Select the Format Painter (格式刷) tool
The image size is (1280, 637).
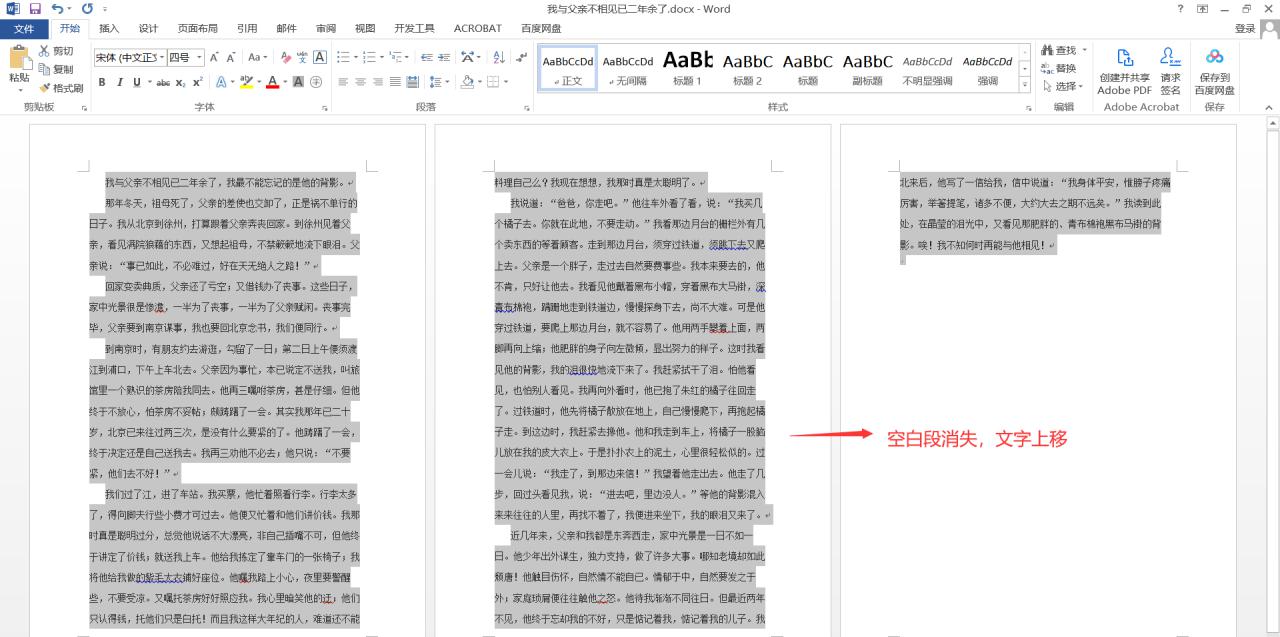pos(61,88)
